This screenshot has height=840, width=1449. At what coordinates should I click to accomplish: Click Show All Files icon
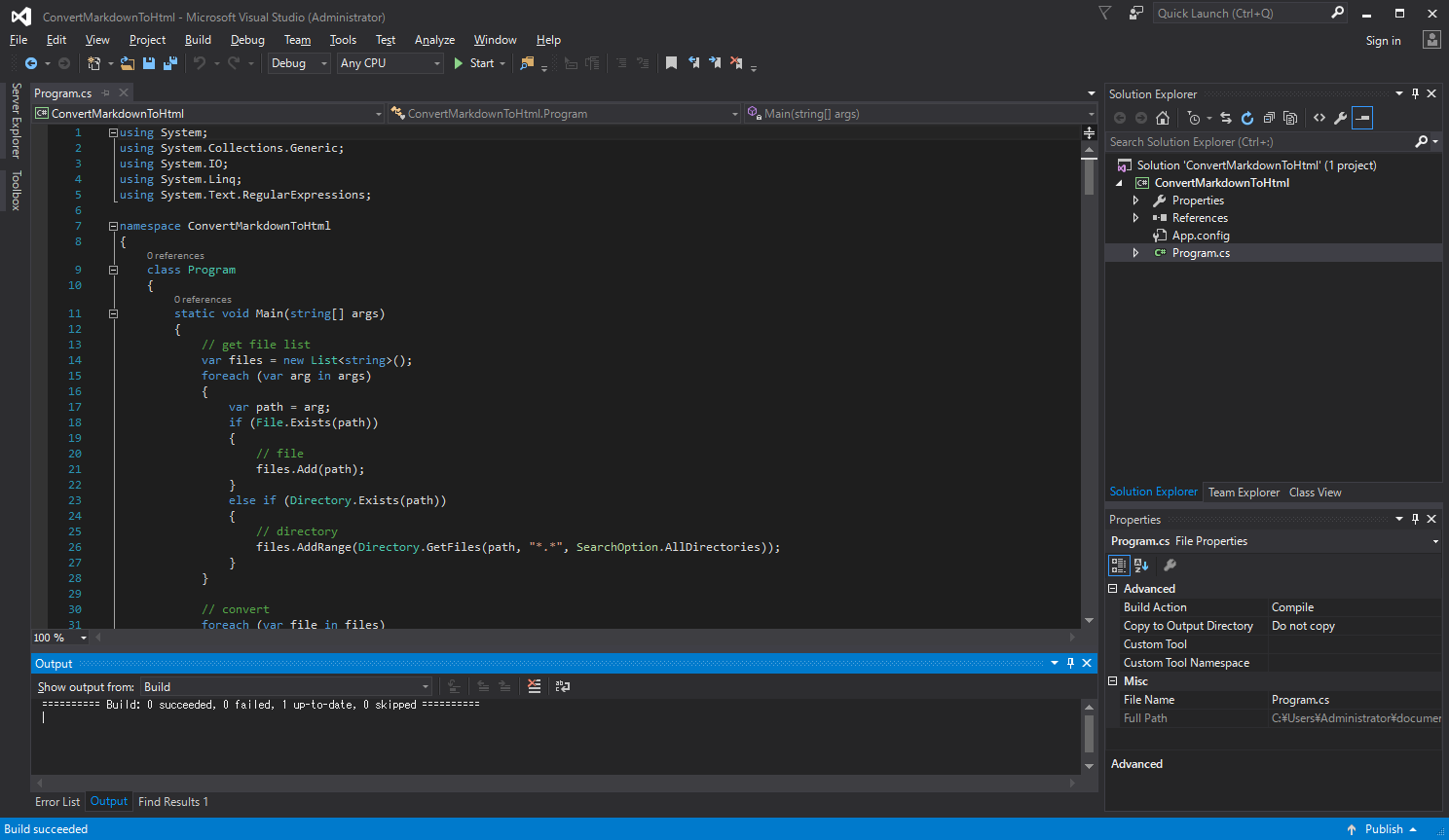point(1290,118)
